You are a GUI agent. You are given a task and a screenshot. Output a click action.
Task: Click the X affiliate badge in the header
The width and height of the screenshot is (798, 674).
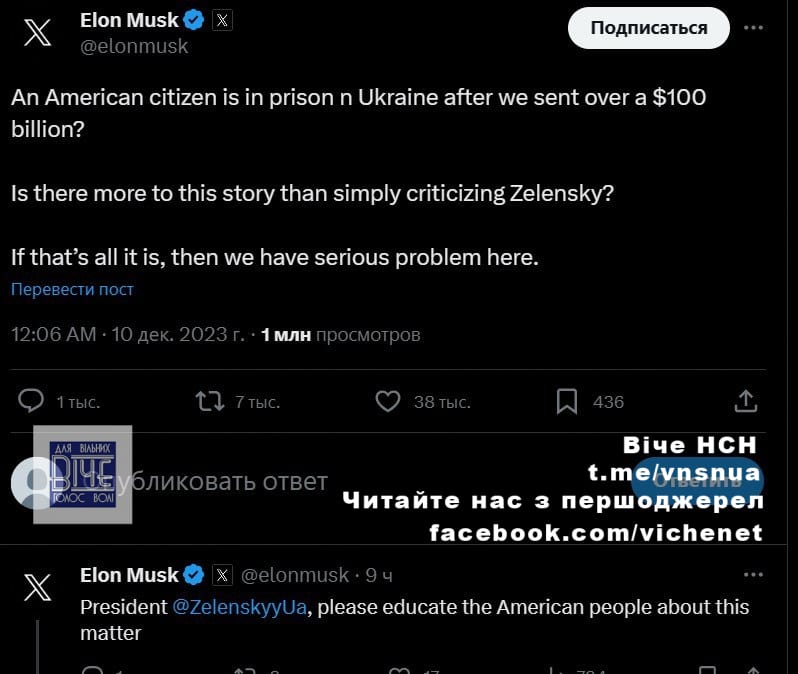(x=222, y=20)
